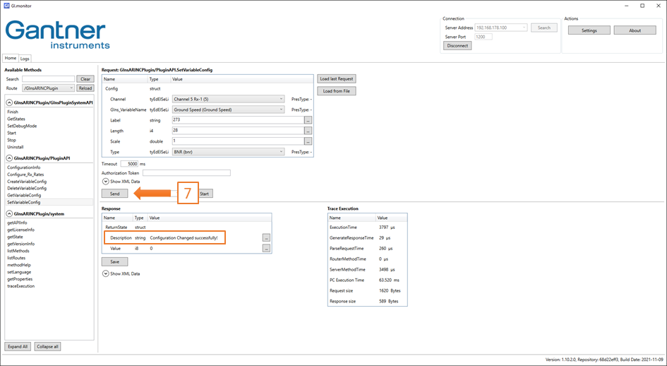Open the GIns_VariableName dropdown

pyautogui.click(x=228, y=110)
